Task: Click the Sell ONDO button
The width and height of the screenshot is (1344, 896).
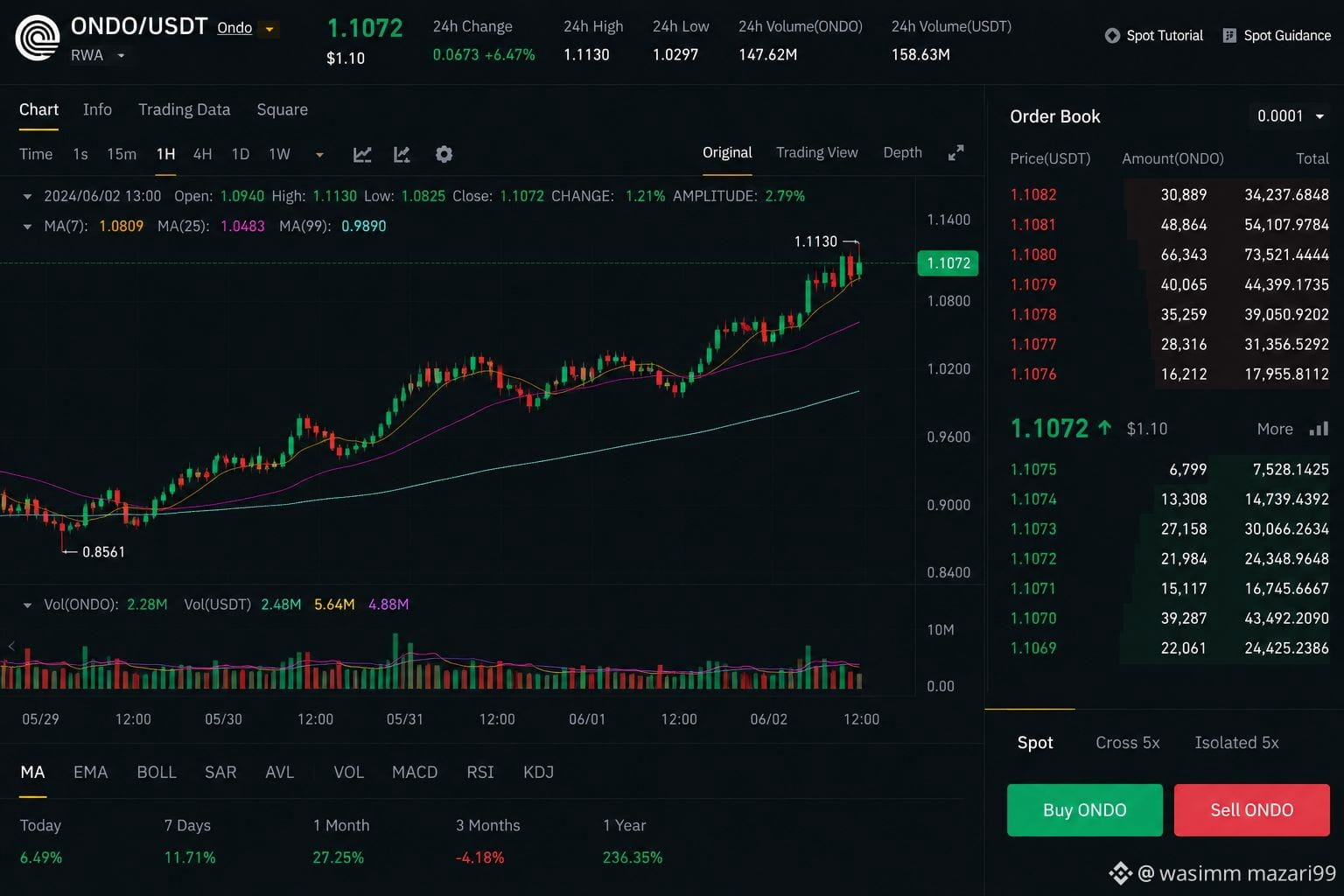Action: pyautogui.click(x=1251, y=810)
